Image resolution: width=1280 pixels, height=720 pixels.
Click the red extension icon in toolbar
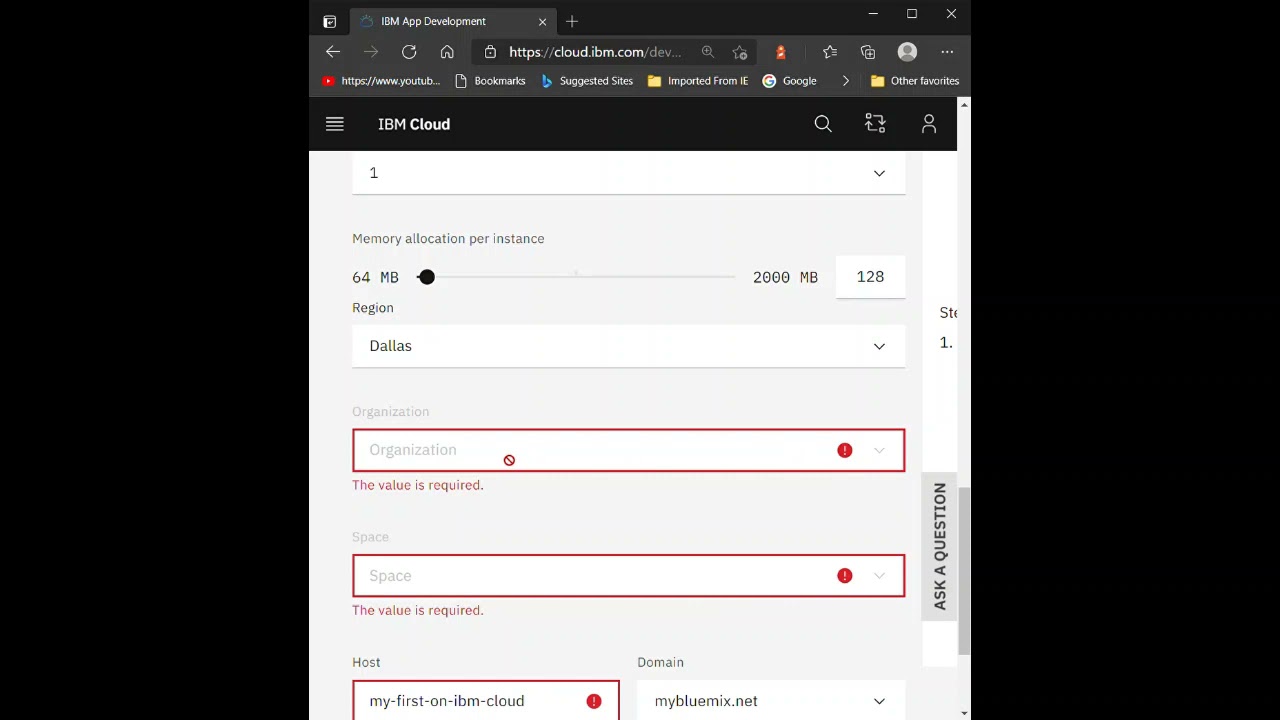[x=781, y=52]
